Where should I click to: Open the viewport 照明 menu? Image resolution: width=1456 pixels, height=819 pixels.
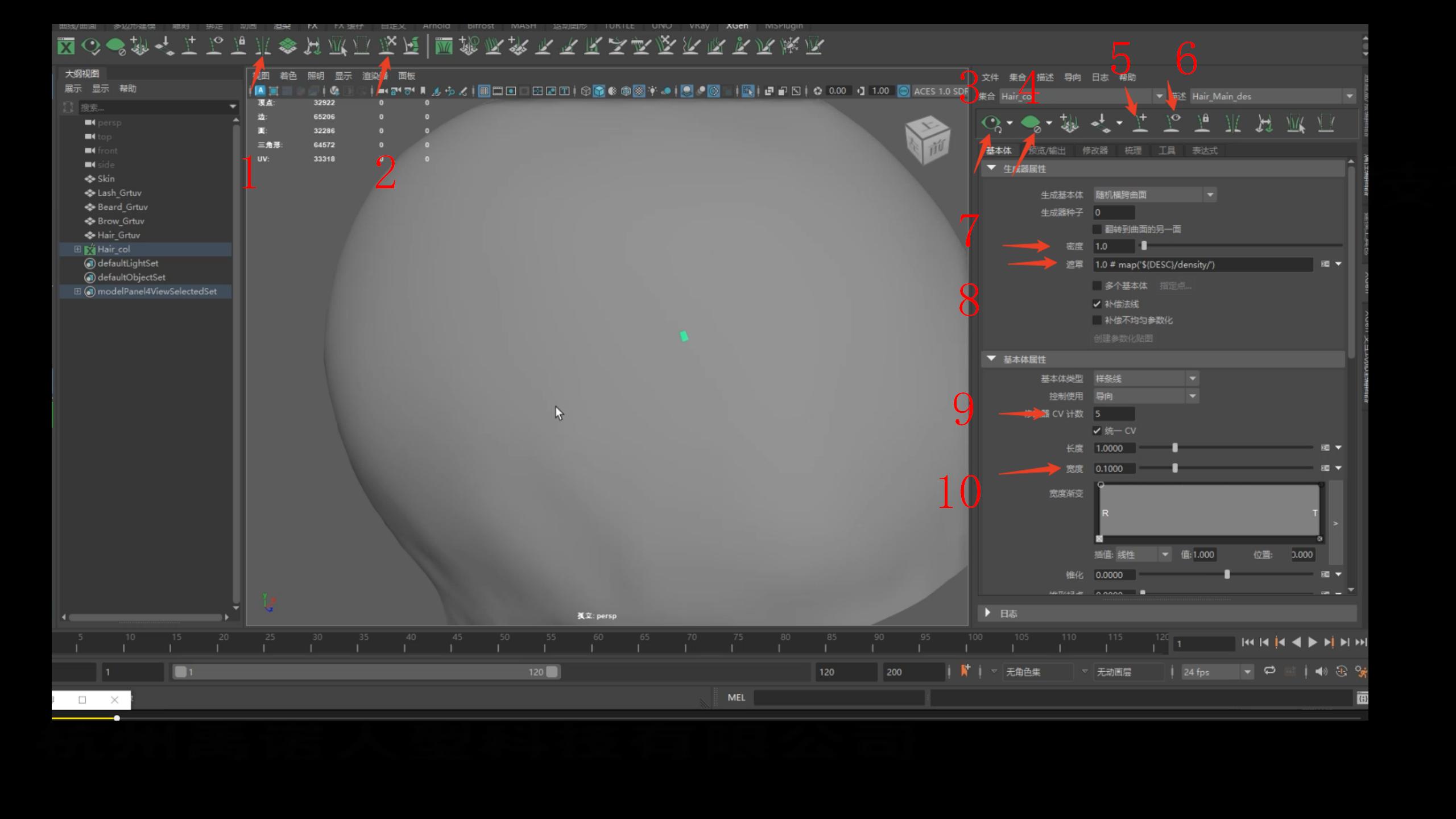pos(316,76)
